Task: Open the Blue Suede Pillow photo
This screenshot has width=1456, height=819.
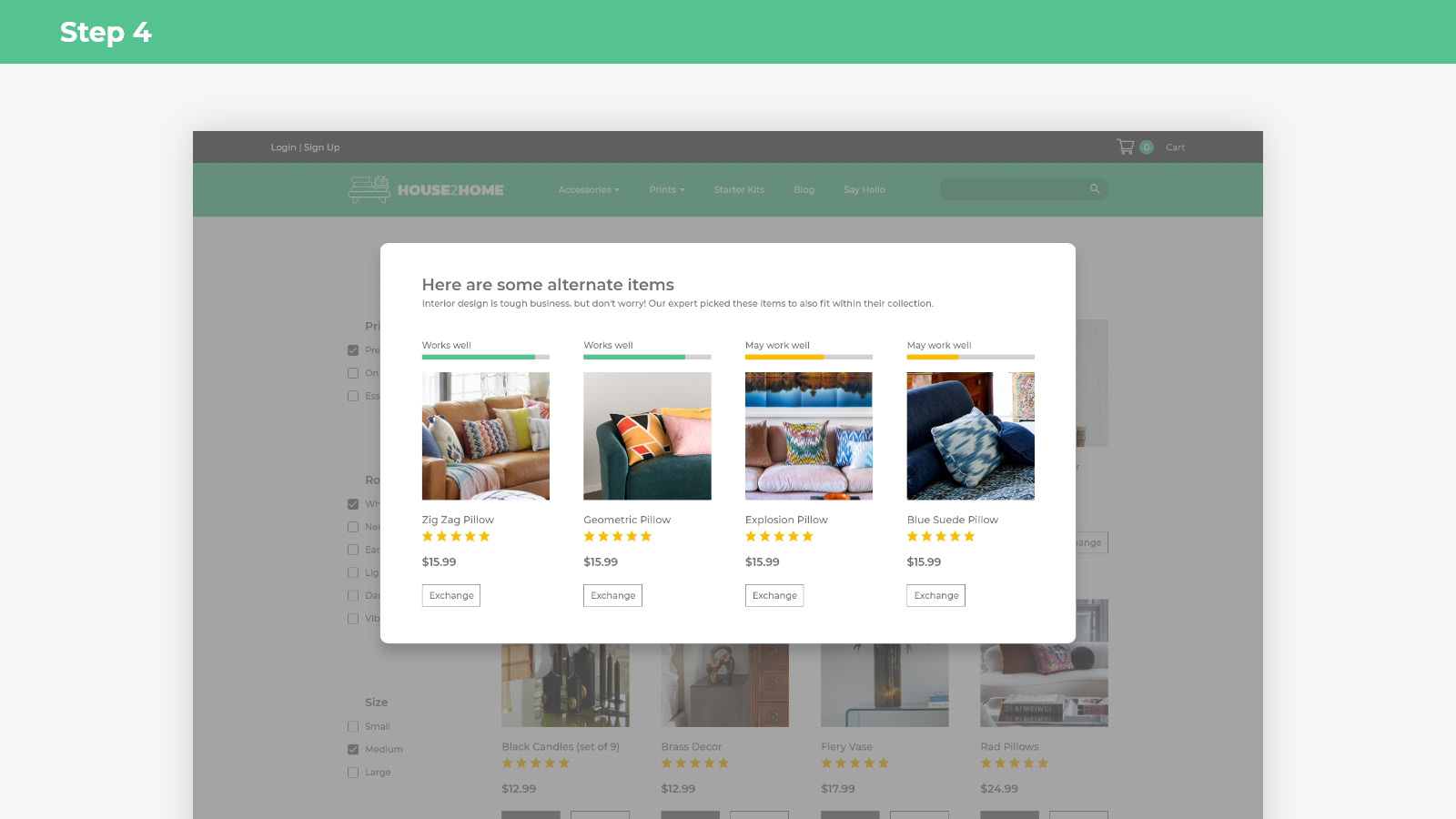Action: click(971, 436)
